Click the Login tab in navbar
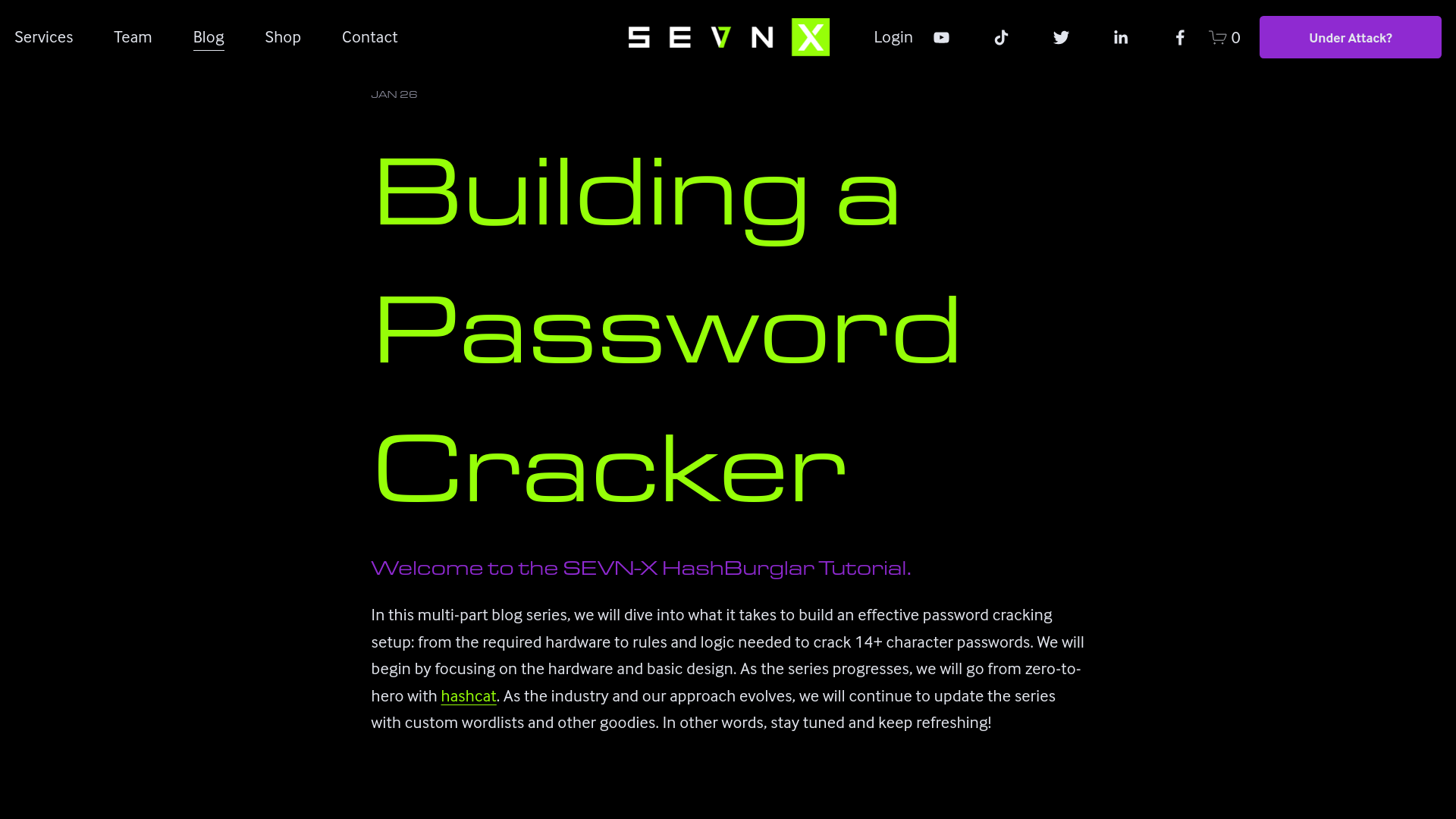 (893, 37)
